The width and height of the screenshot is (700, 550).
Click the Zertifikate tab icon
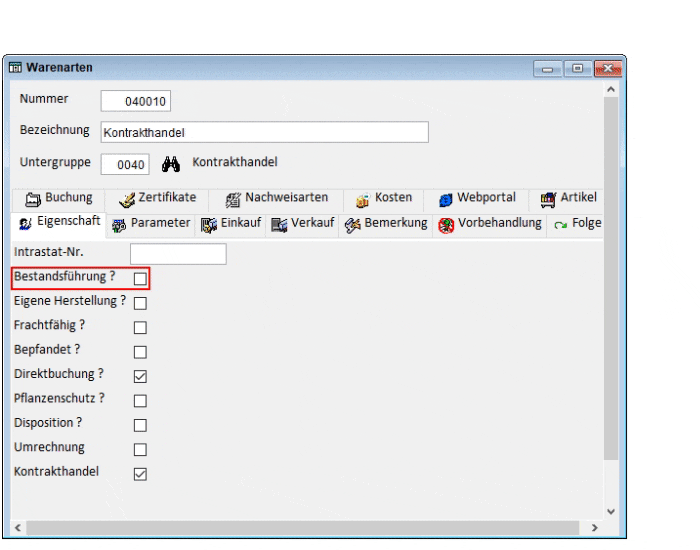(x=127, y=200)
